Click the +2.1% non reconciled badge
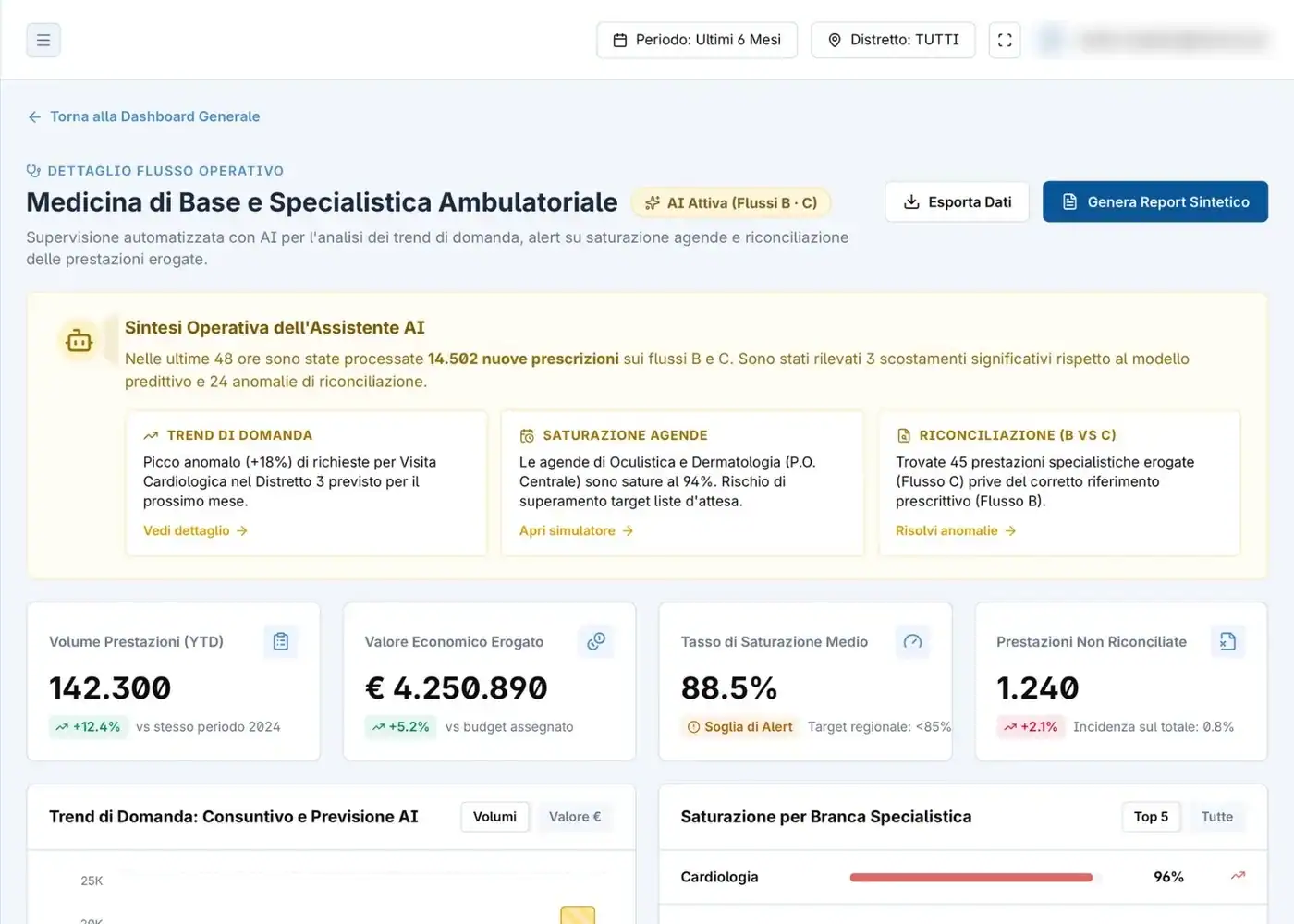The height and width of the screenshot is (924, 1294). click(1030, 727)
